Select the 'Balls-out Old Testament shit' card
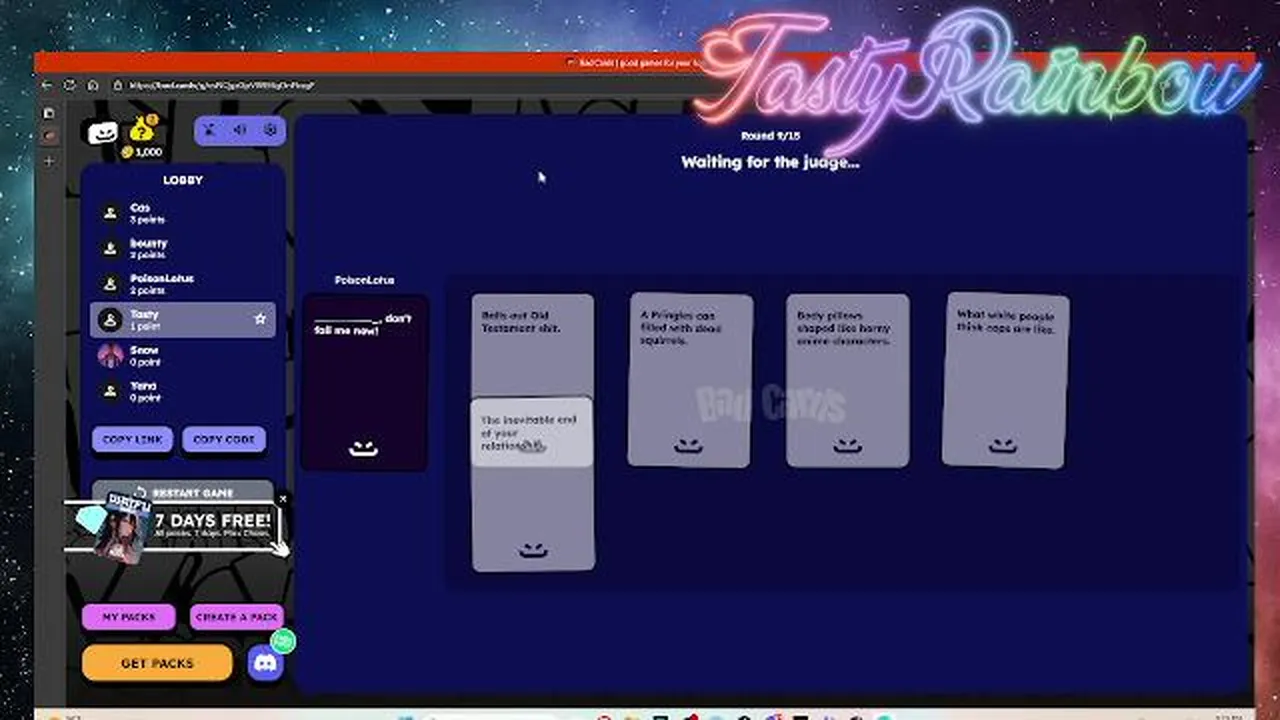Viewport: 1280px width, 720px height. click(532, 346)
